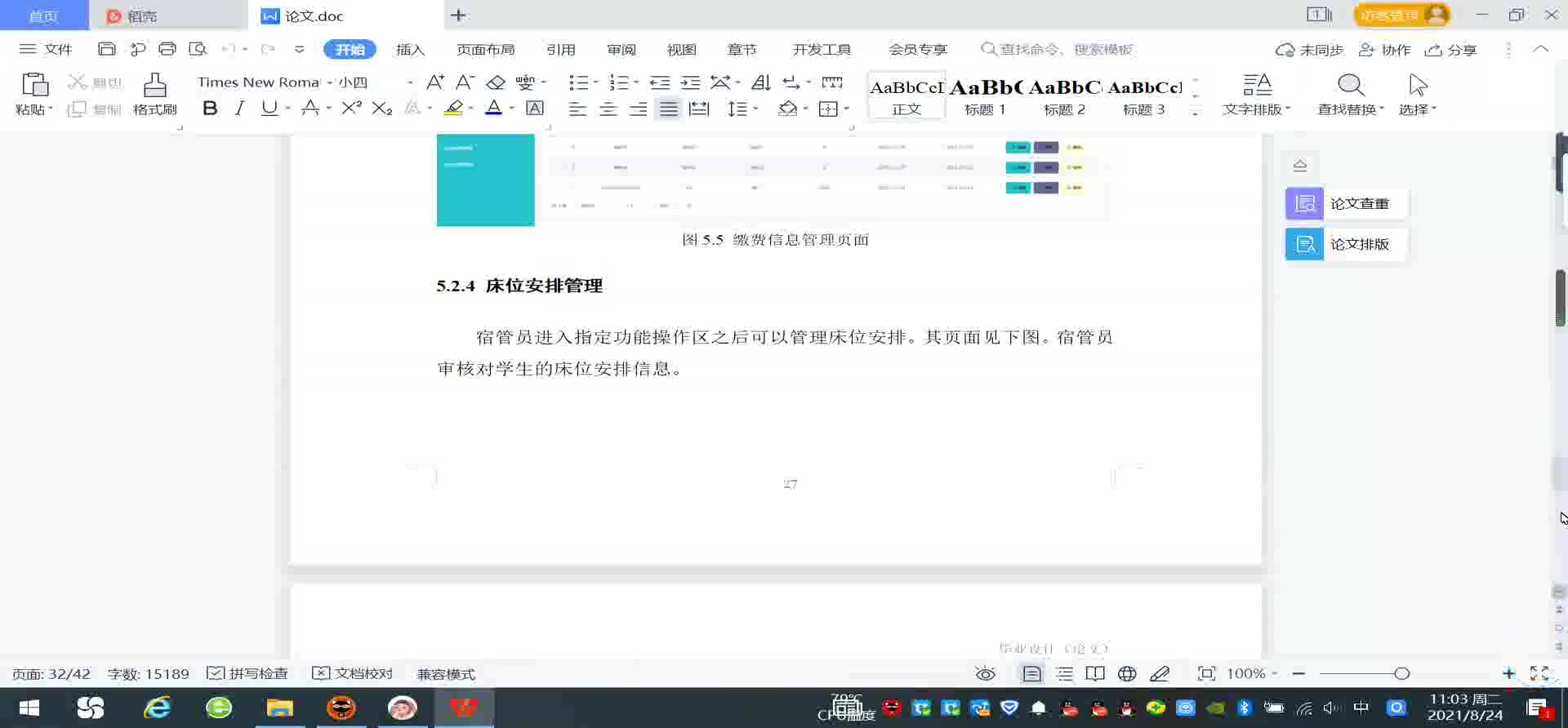Open the 插入 ribbon tab
The width and height of the screenshot is (1568, 728).
(410, 50)
